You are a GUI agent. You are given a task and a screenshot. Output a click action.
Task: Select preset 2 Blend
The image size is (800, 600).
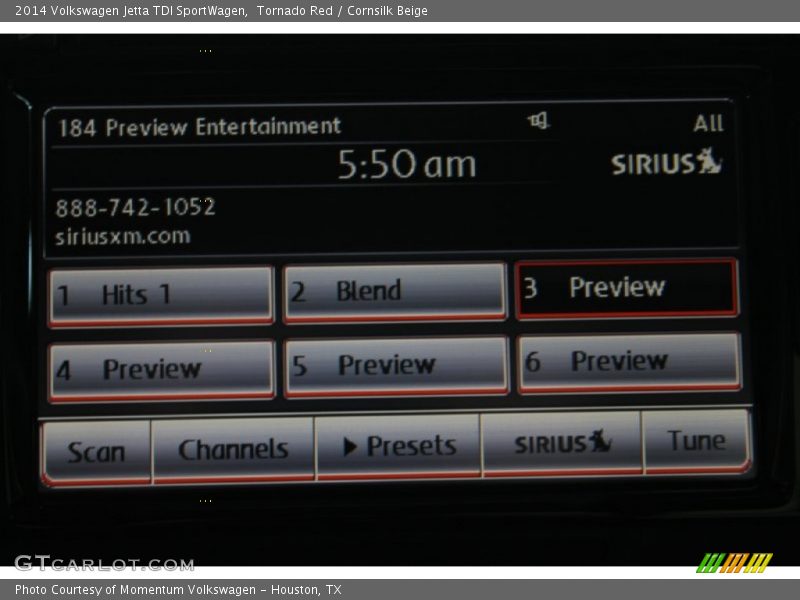pos(395,292)
